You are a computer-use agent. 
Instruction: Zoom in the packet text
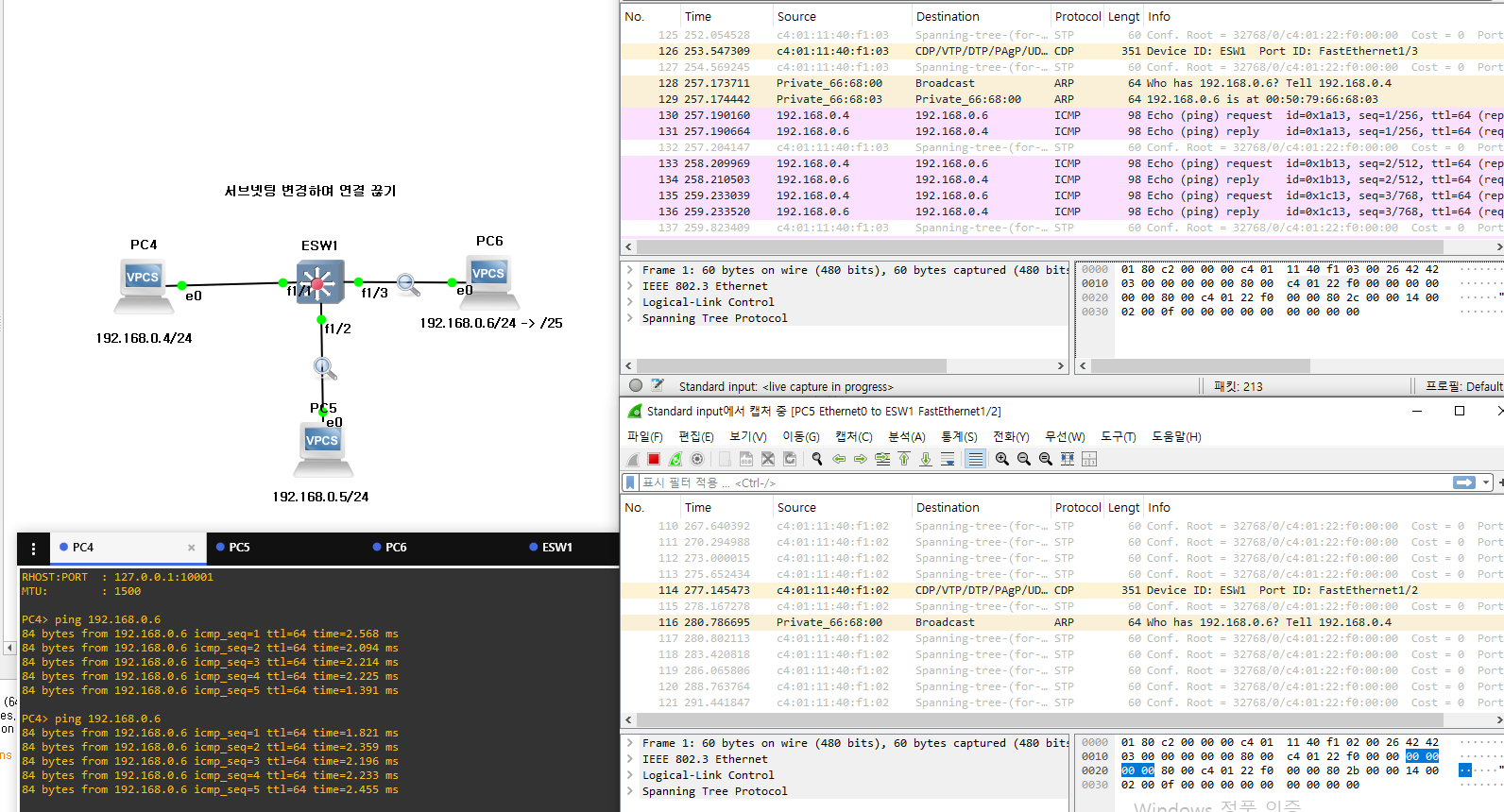coord(1002,459)
